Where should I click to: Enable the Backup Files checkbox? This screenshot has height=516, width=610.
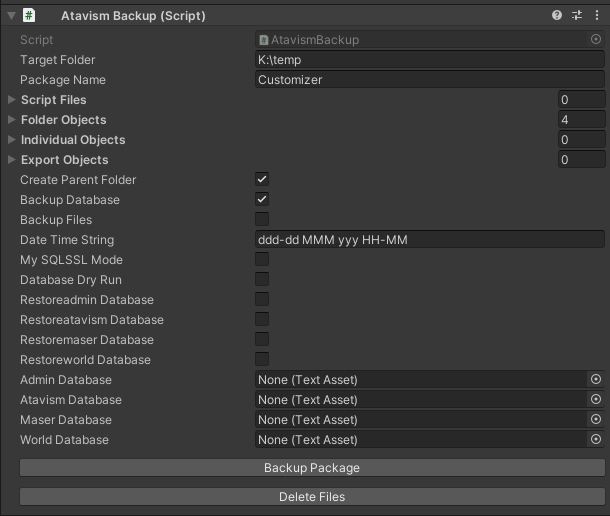pos(262,219)
